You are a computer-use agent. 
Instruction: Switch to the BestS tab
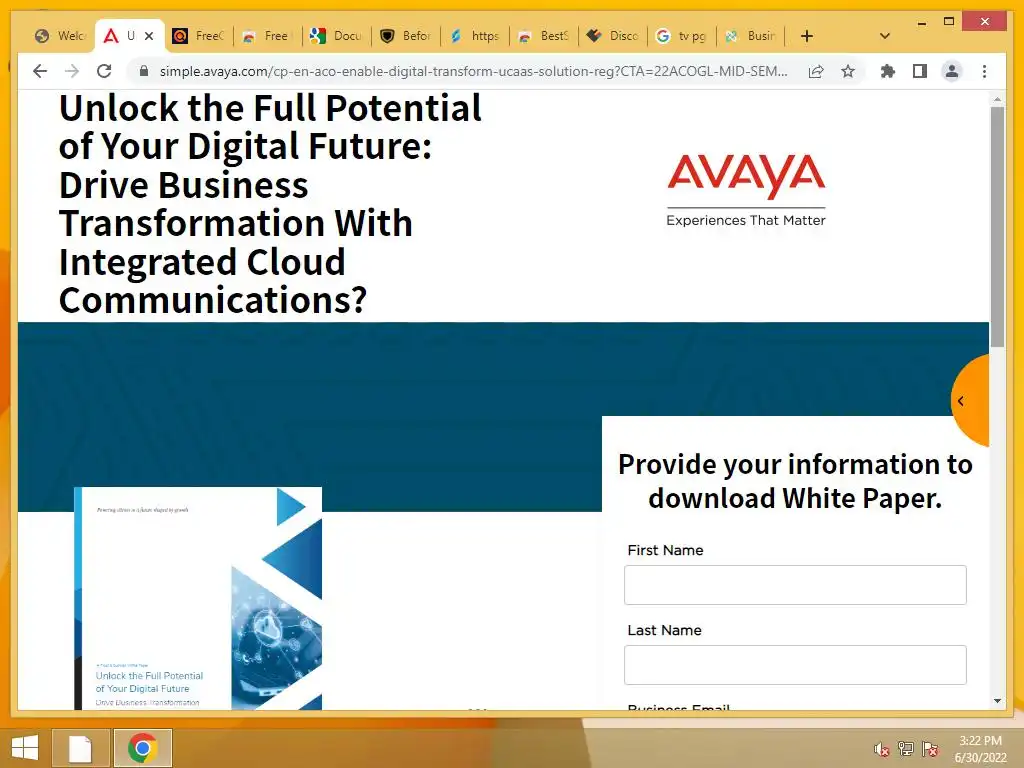tap(544, 36)
